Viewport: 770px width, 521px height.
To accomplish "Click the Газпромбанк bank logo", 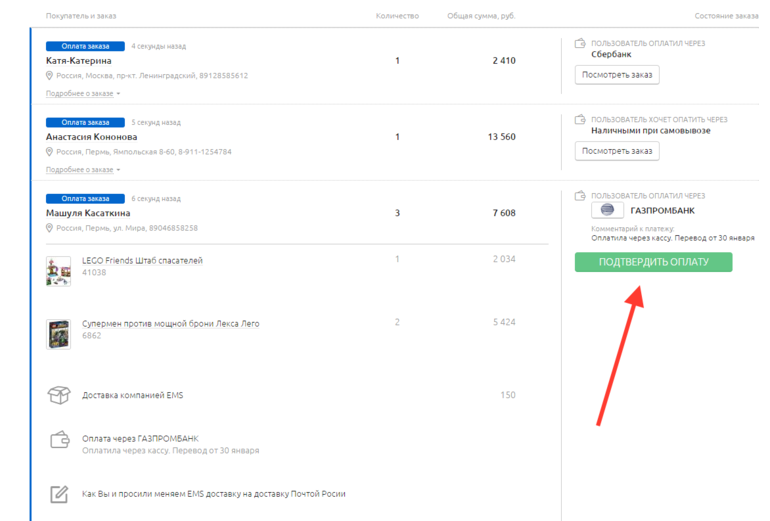I will 607,211.
